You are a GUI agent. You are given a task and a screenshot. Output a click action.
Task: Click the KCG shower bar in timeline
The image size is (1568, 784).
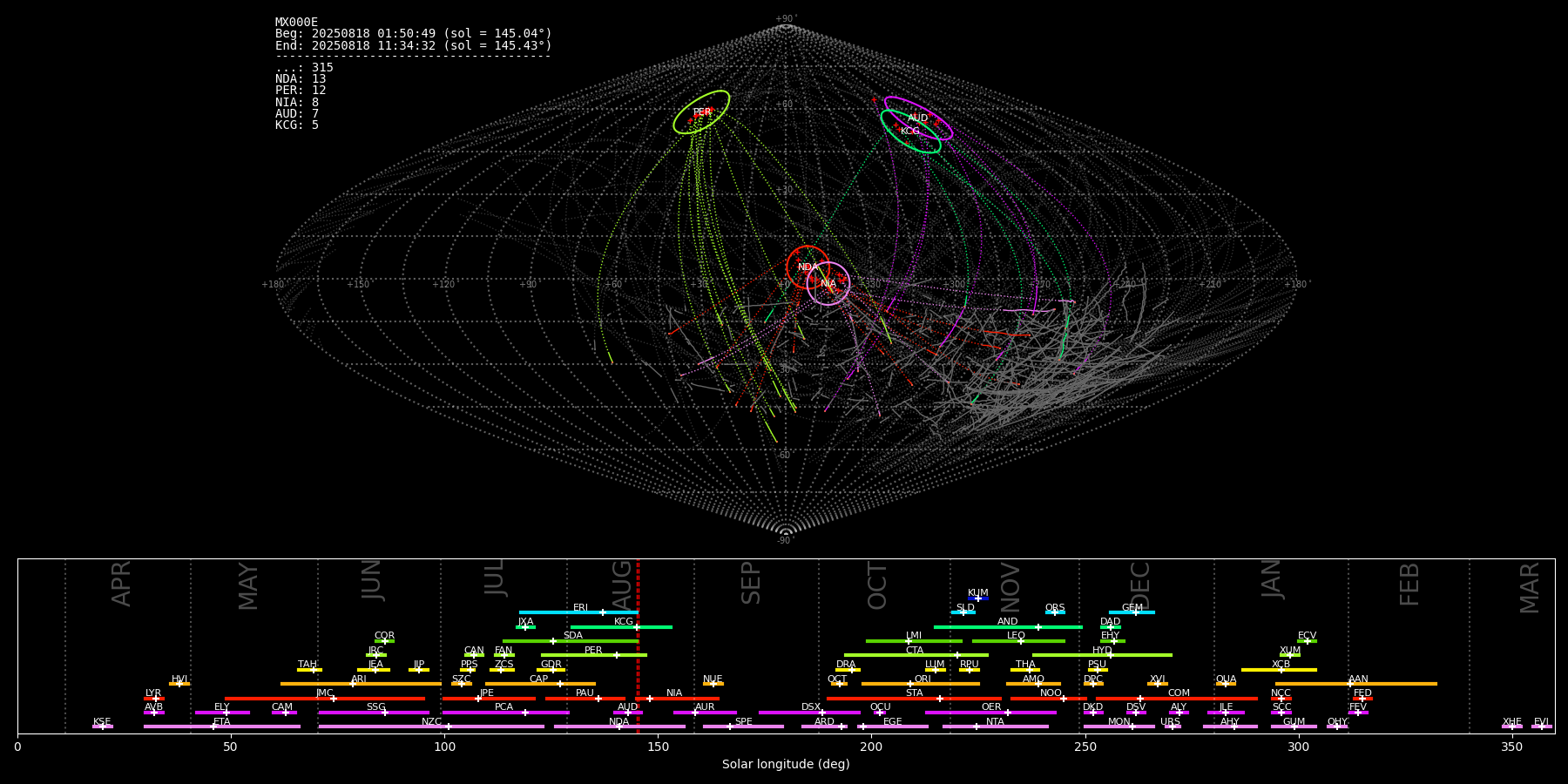(621, 627)
